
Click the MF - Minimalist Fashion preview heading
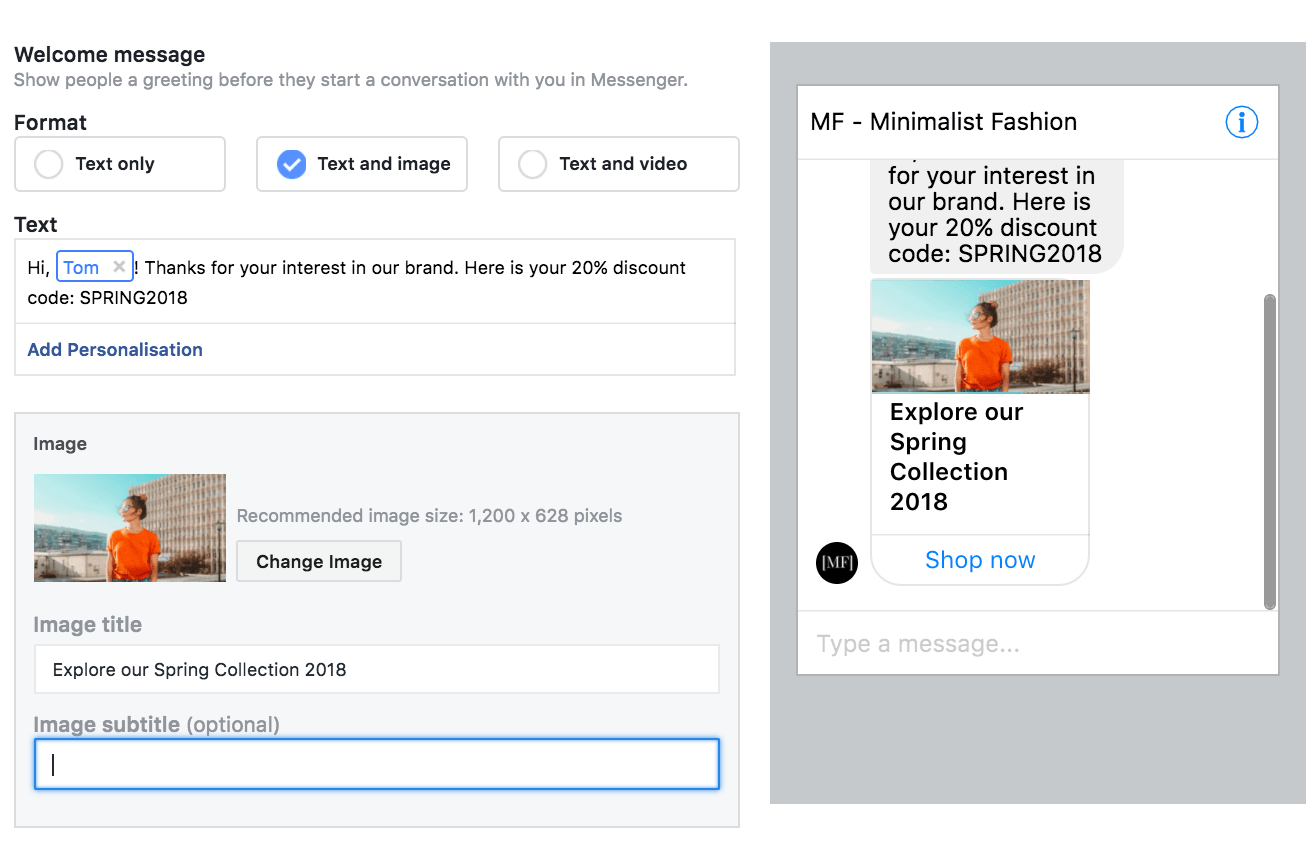pyautogui.click(x=943, y=122)
